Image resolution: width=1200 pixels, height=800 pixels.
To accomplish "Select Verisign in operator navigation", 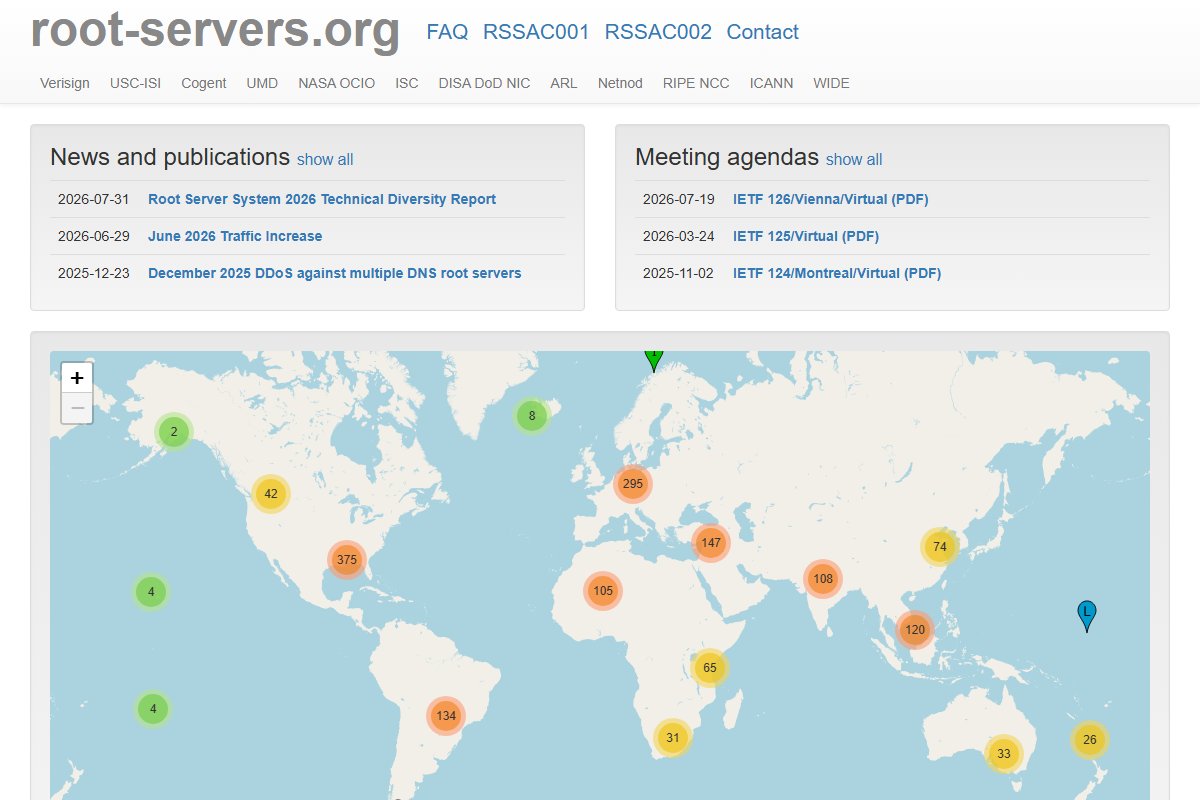I will [x=65, y=83].
